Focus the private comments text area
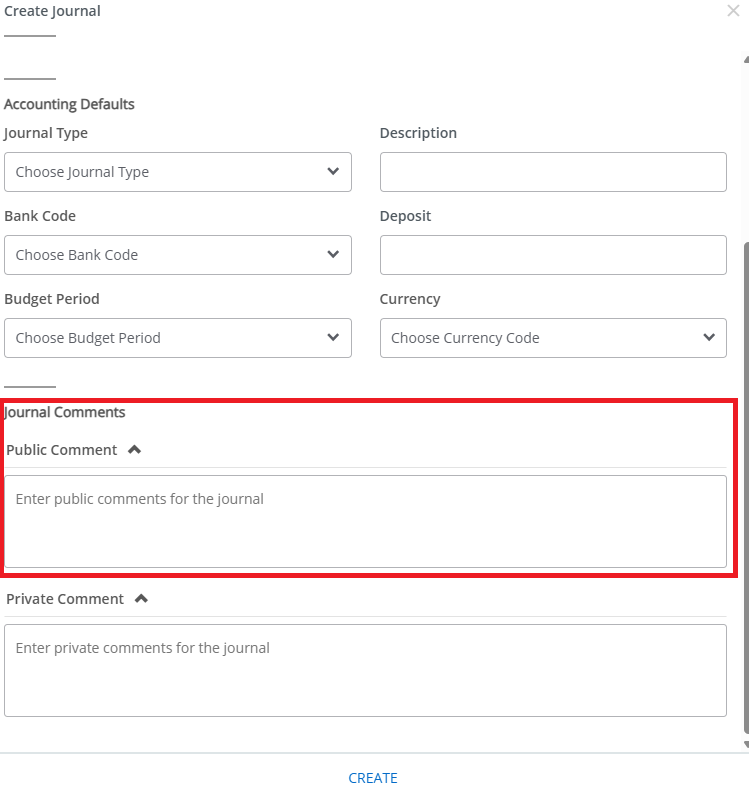 [x=366, y=671]
